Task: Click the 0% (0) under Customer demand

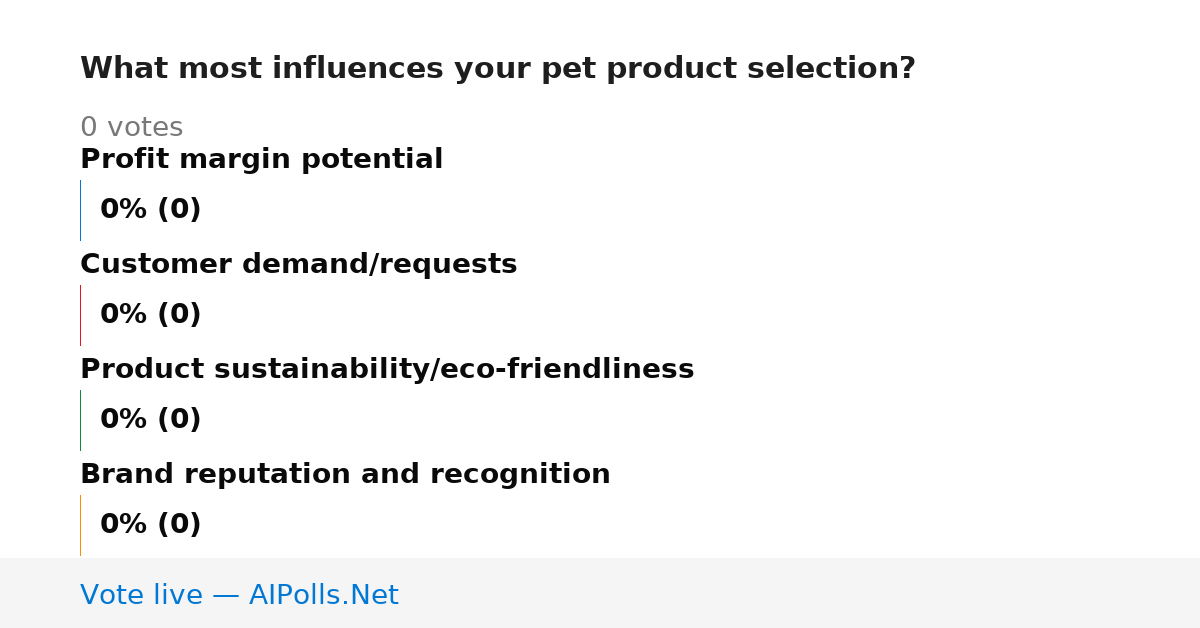Action: tap(151, 315)
